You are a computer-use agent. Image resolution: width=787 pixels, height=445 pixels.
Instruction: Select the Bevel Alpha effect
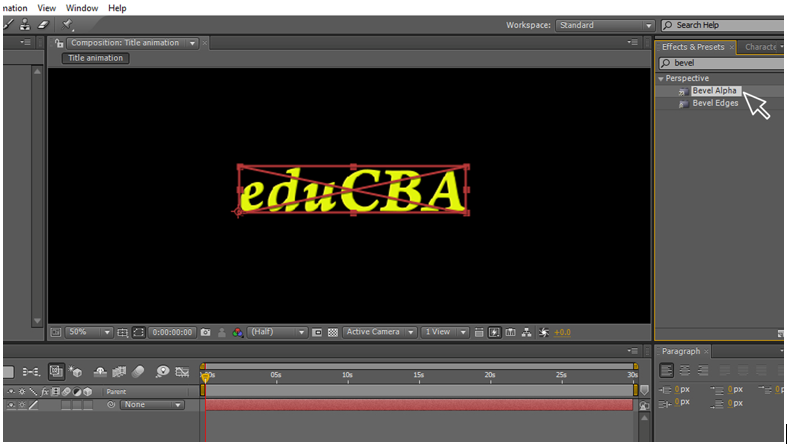pyautogui.click(x=714, y=91)
